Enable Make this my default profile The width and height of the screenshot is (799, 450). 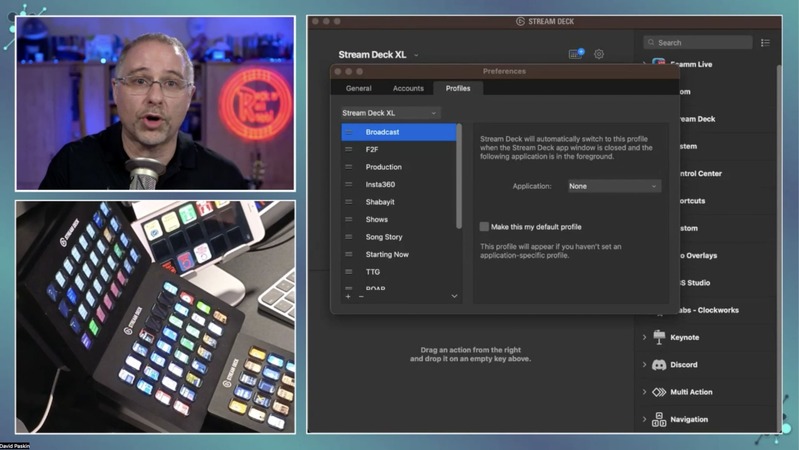(484, 227)
